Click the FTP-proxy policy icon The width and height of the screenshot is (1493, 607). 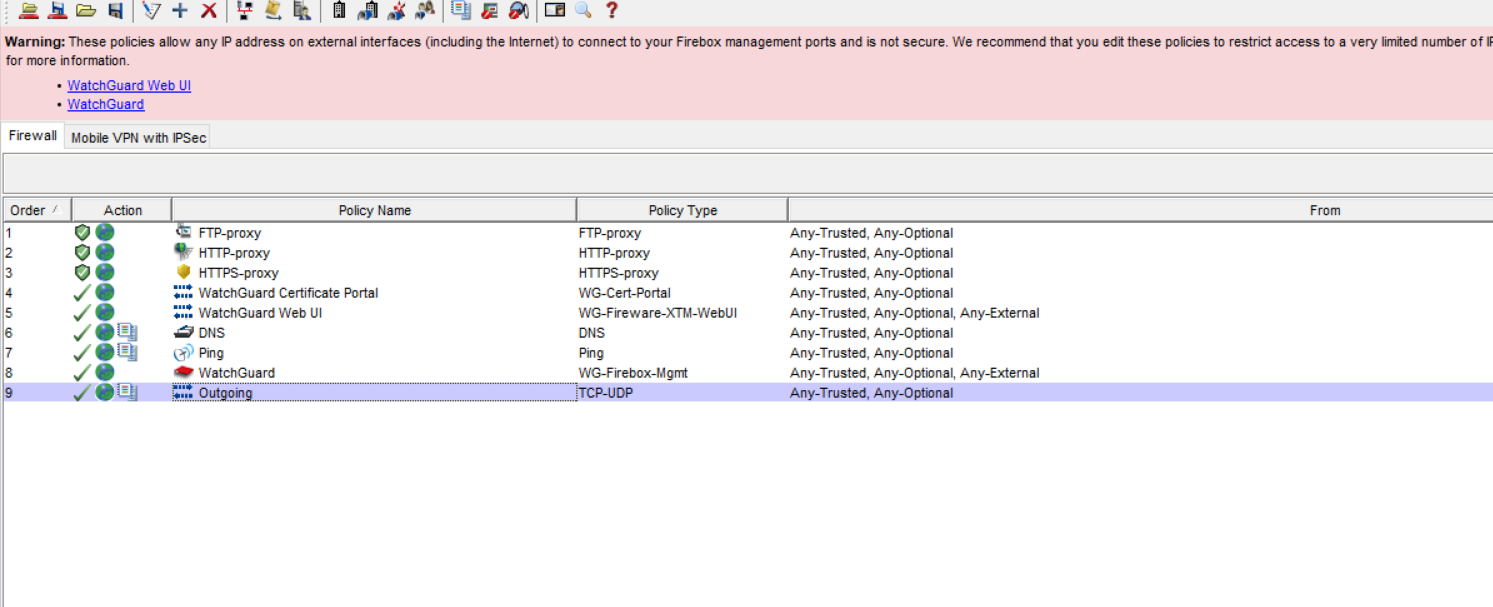183,232
